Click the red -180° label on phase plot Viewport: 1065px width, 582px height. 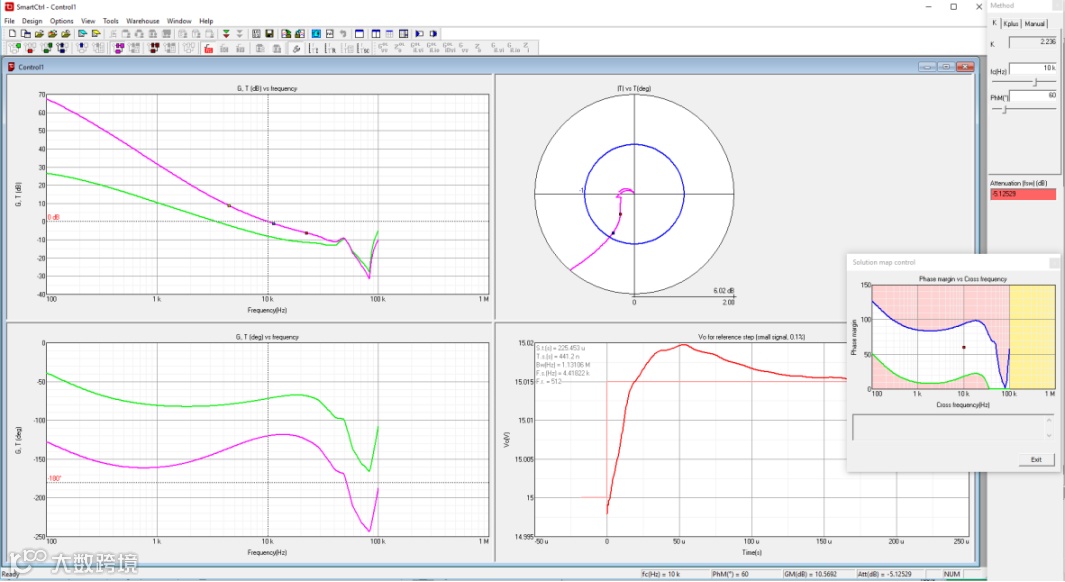click(54, 479)
